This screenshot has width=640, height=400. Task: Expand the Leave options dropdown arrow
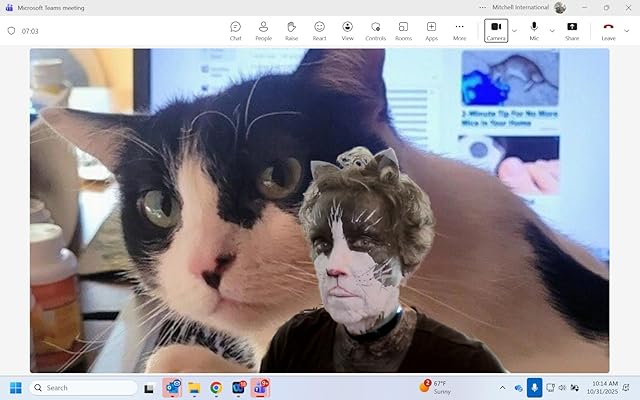pos(626,30)
